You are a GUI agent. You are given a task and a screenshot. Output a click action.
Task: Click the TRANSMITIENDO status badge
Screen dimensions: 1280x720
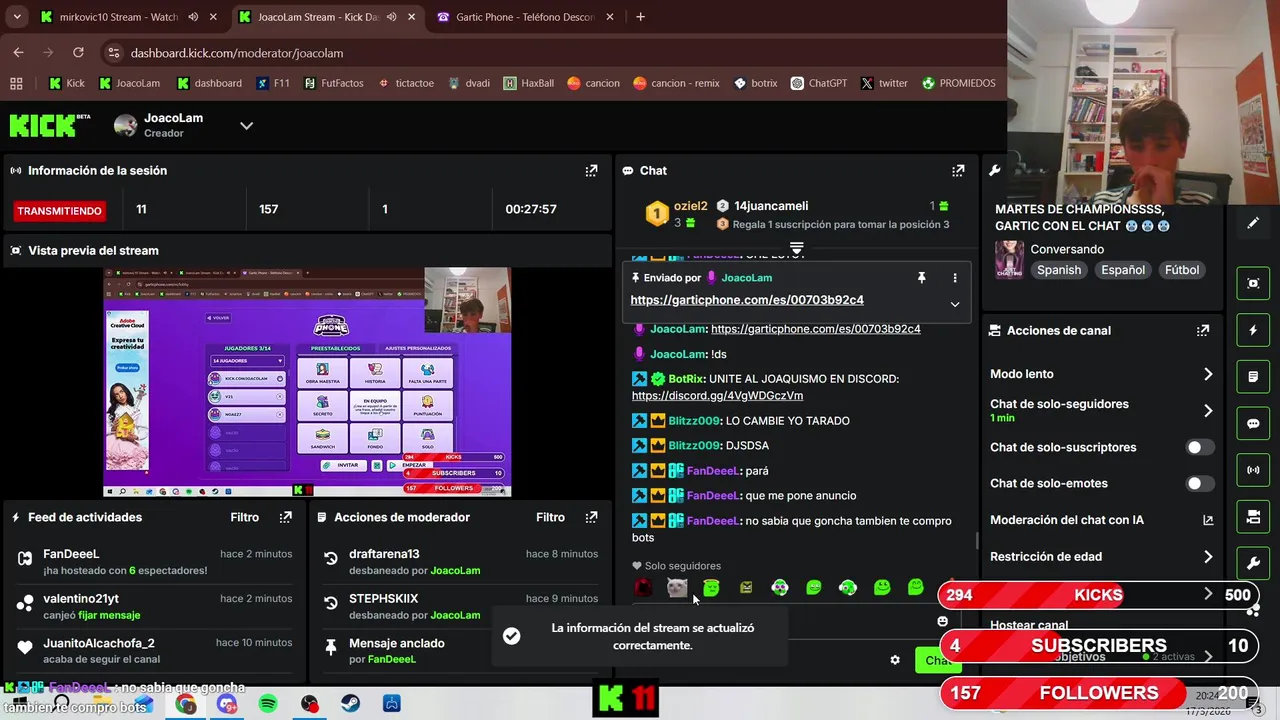click(59, 211)
